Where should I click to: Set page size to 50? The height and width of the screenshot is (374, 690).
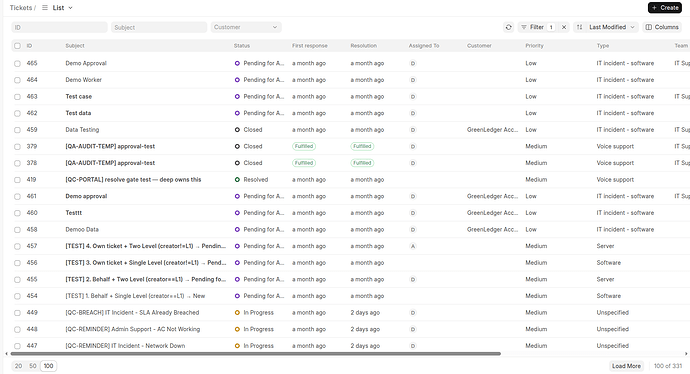coord(33,366)
